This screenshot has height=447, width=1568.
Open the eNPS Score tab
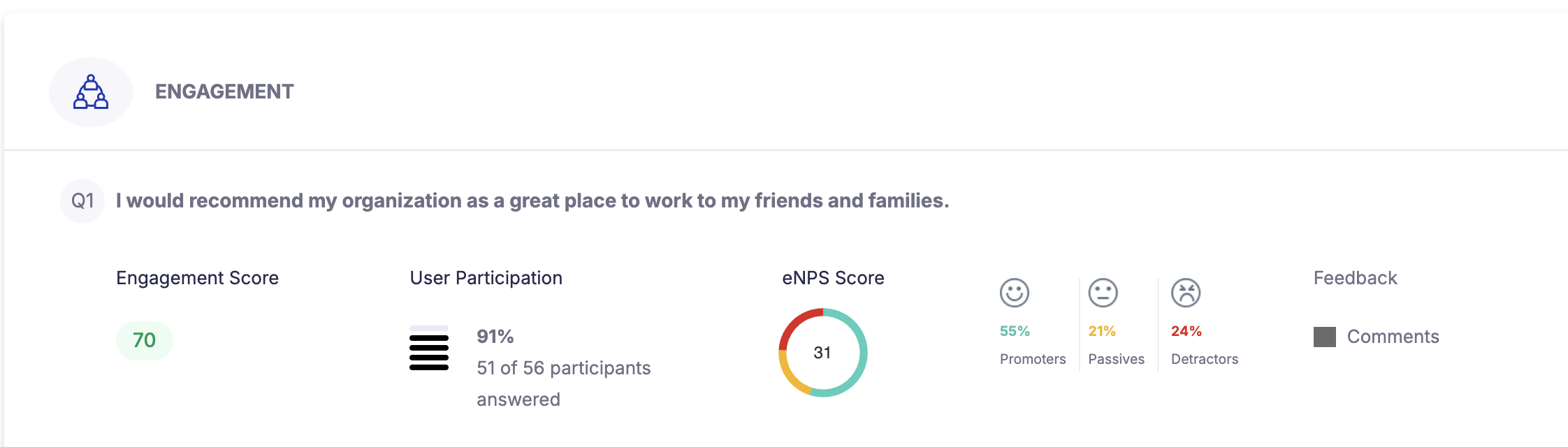832,277
